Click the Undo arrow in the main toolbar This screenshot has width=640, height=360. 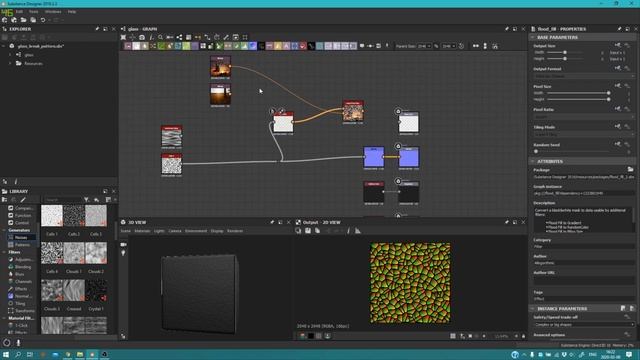[x=43, y=20]
